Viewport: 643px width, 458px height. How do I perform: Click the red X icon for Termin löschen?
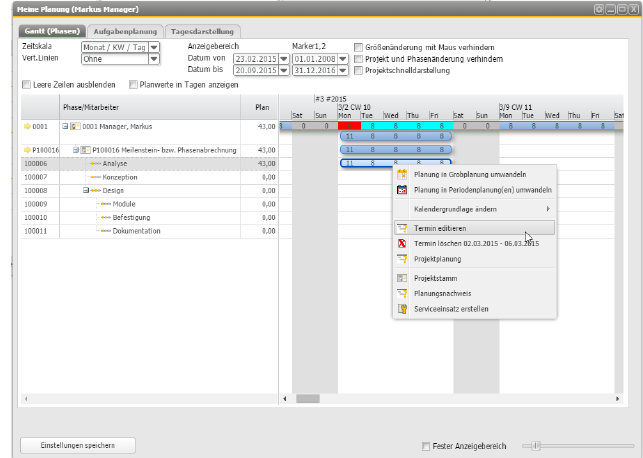[x=402, y=243]
